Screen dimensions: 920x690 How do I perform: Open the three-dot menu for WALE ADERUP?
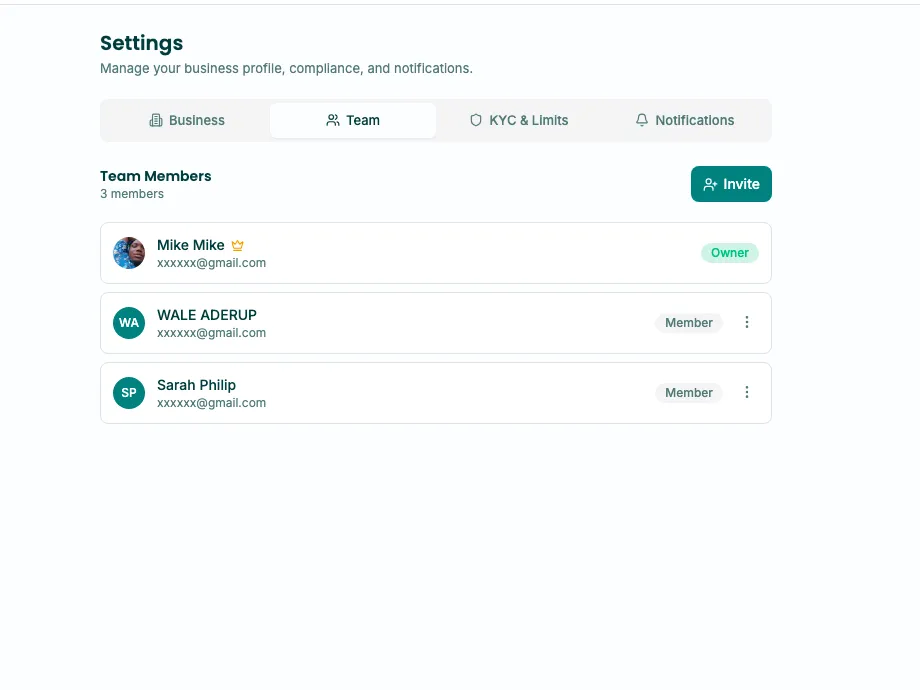point(747,322)
